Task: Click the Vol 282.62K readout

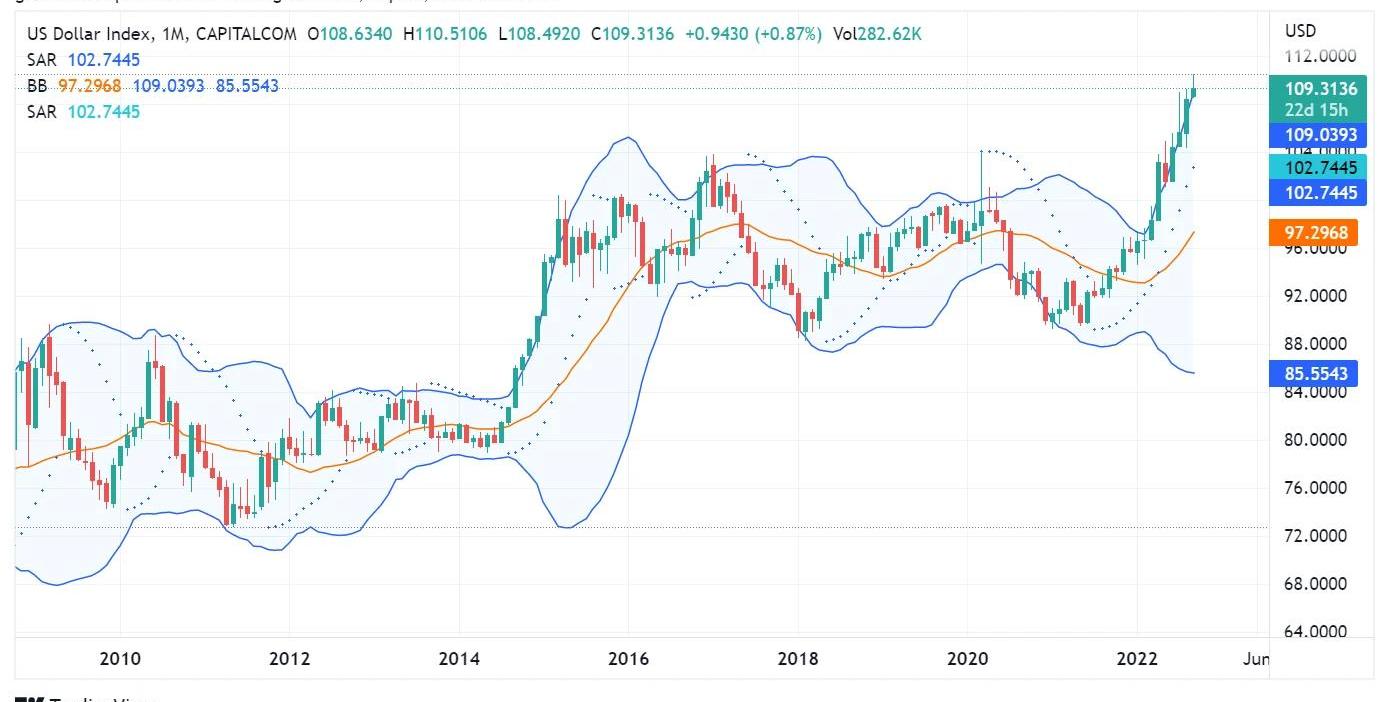Action: coord(877,34)
